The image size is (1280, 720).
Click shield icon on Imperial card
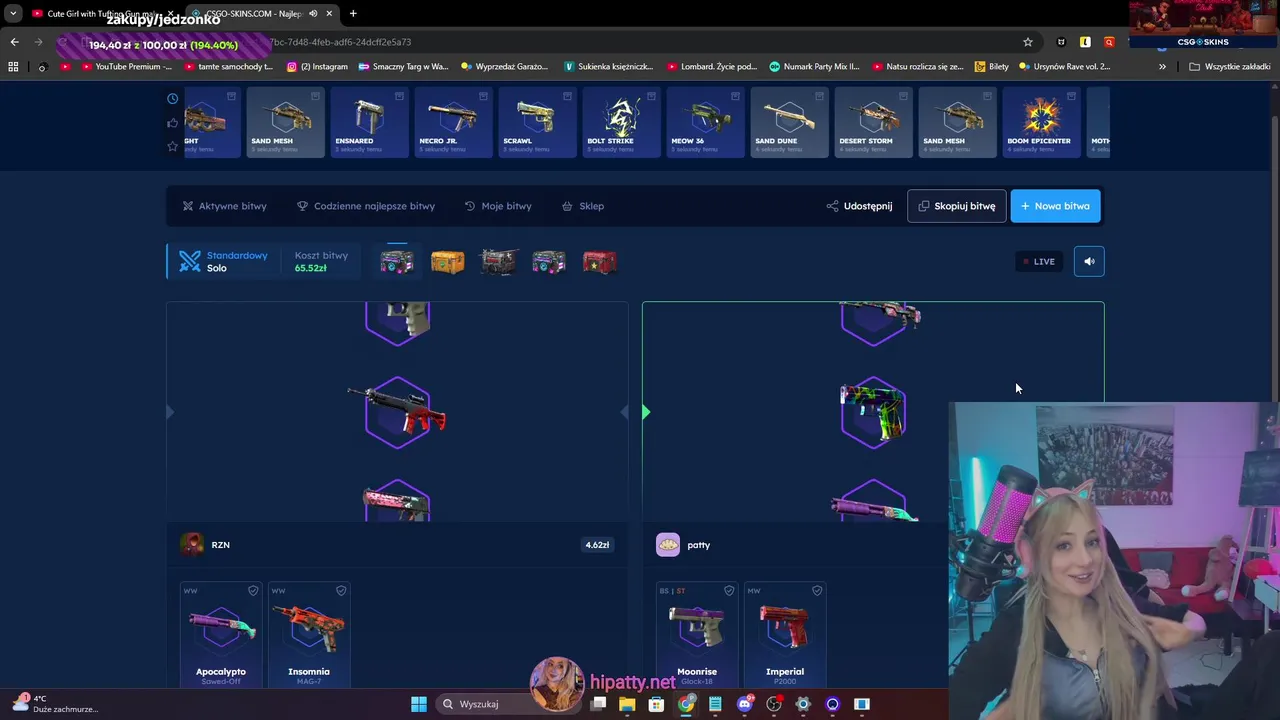point(817,591)
